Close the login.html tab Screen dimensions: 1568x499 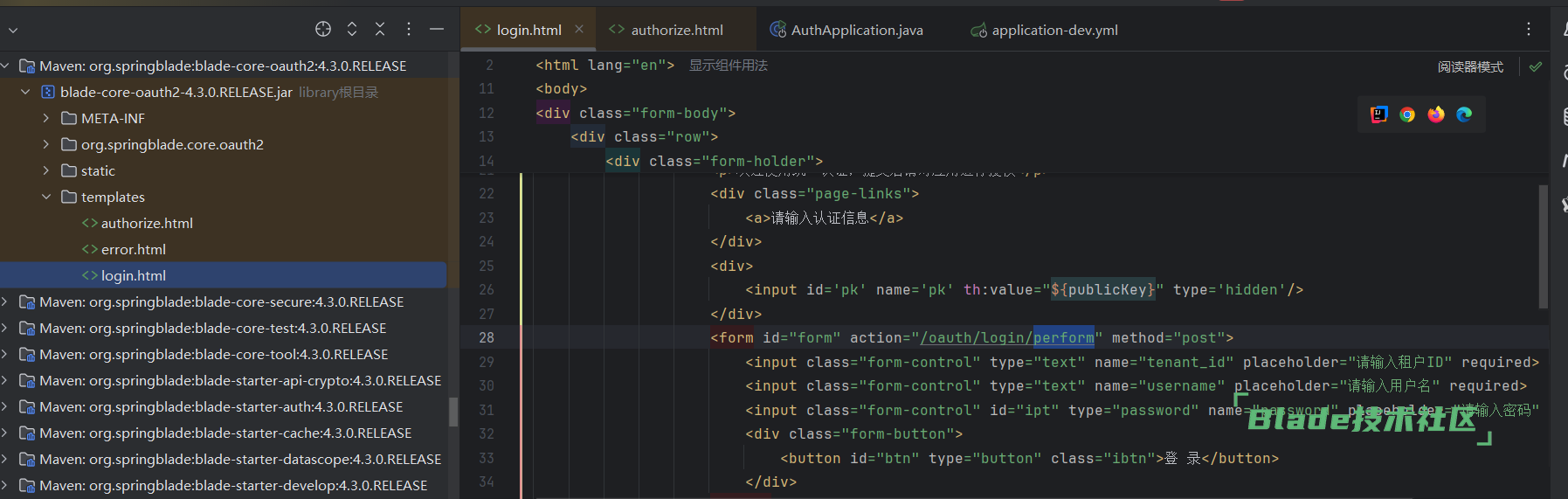click(x=579, y=29)
